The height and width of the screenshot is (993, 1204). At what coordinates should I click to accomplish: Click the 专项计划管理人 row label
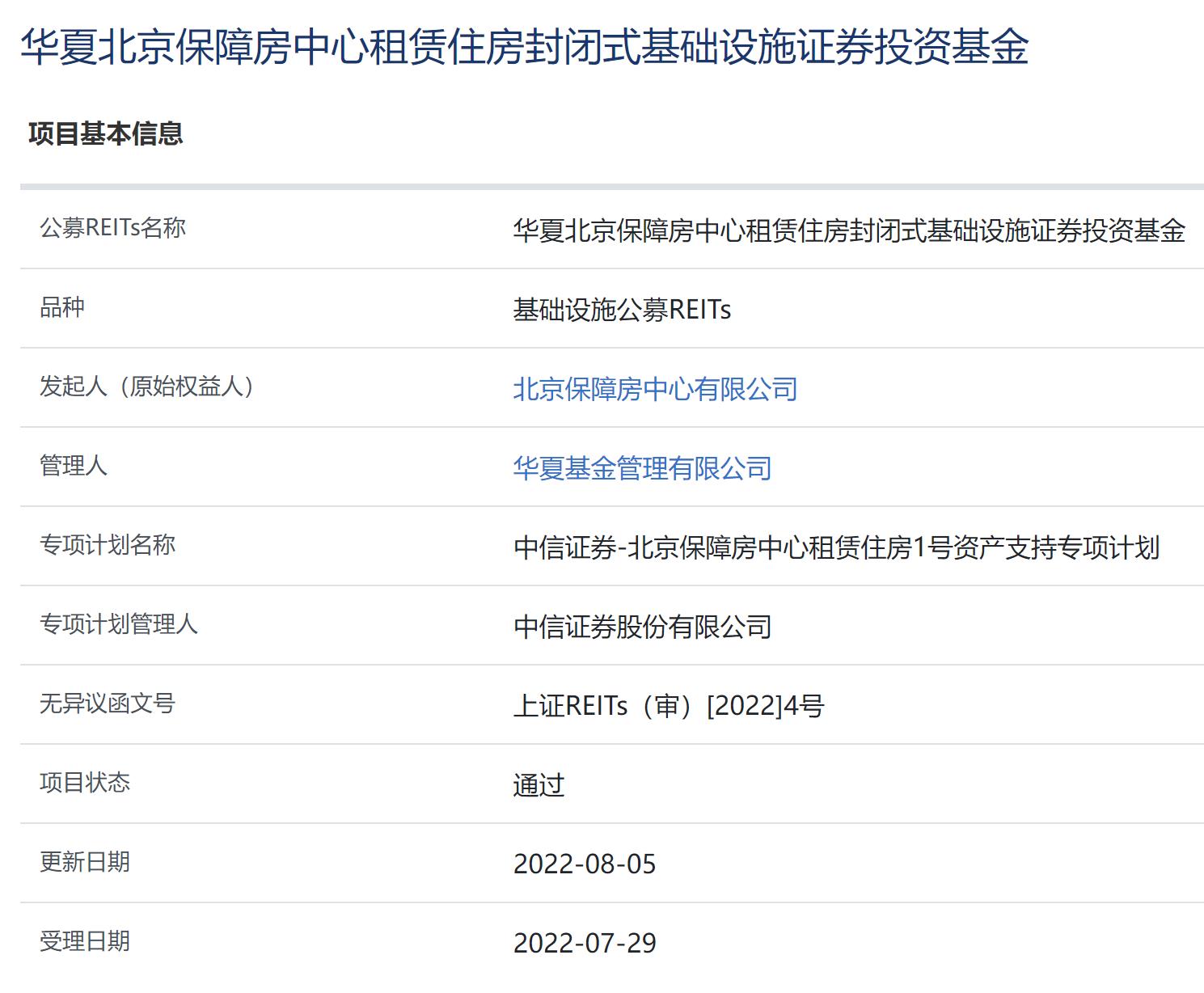point(119,624)
